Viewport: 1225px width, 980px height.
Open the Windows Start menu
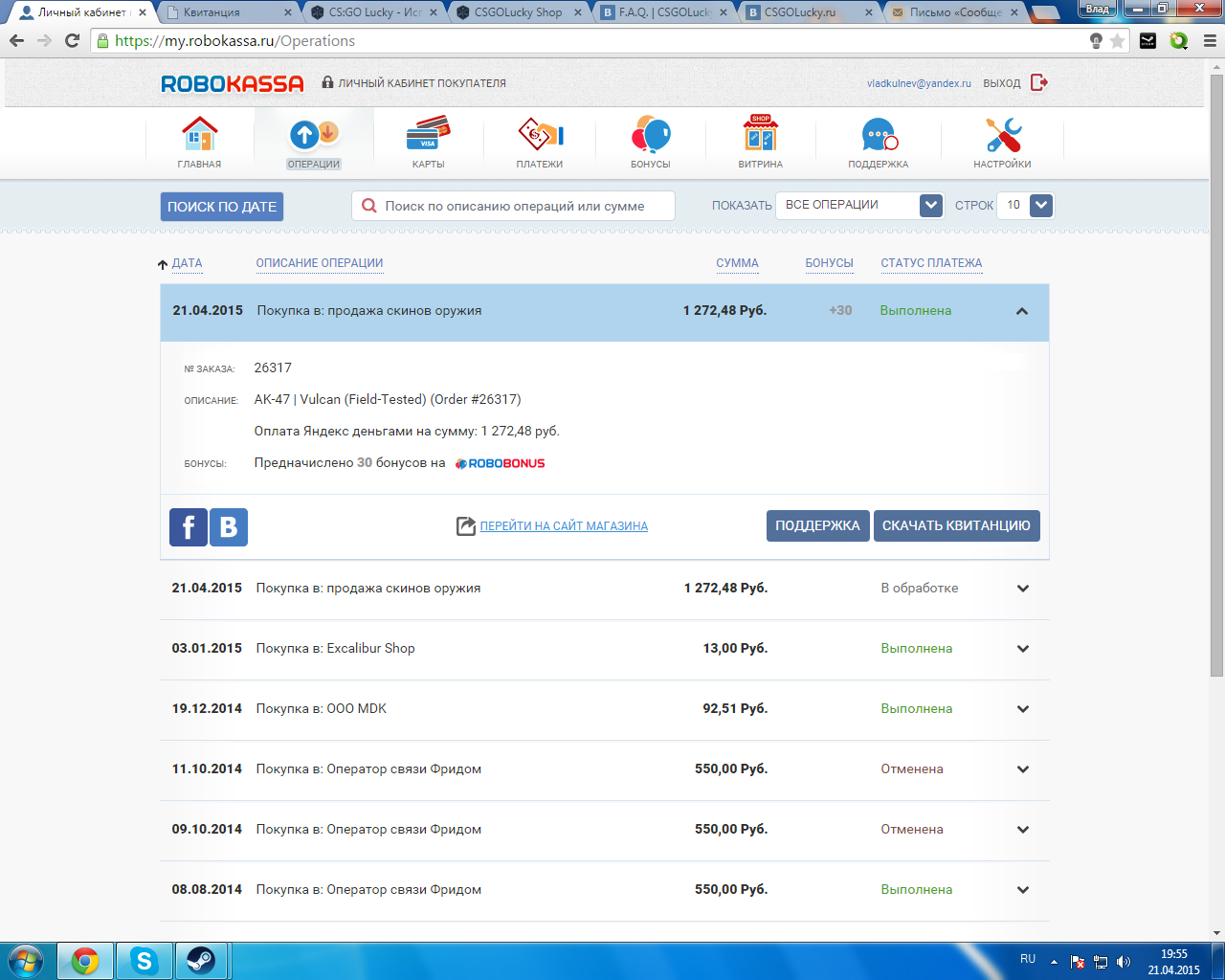[26, 960]
